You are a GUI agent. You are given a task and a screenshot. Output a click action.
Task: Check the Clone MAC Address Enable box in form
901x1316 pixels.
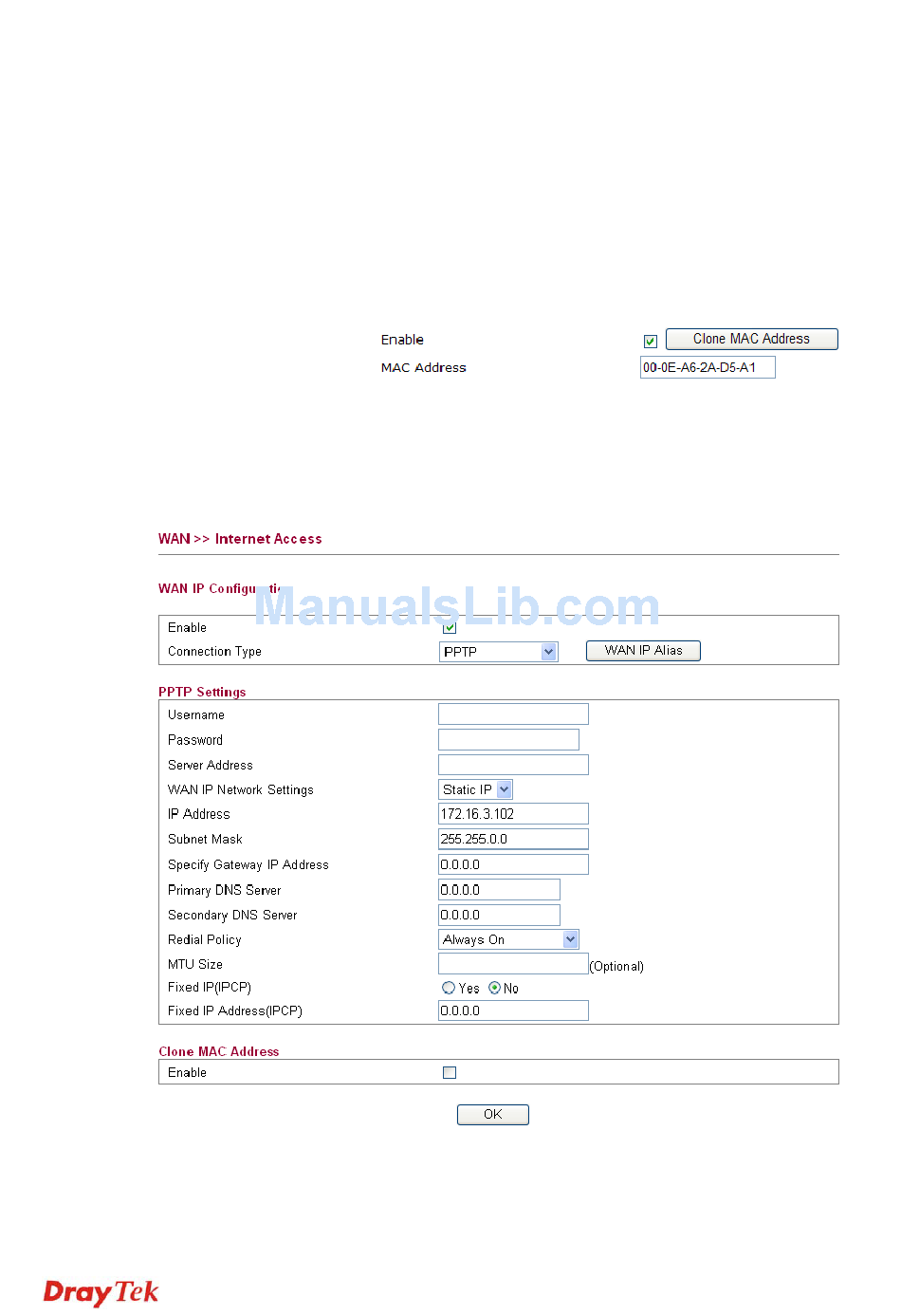(450, 1072)
